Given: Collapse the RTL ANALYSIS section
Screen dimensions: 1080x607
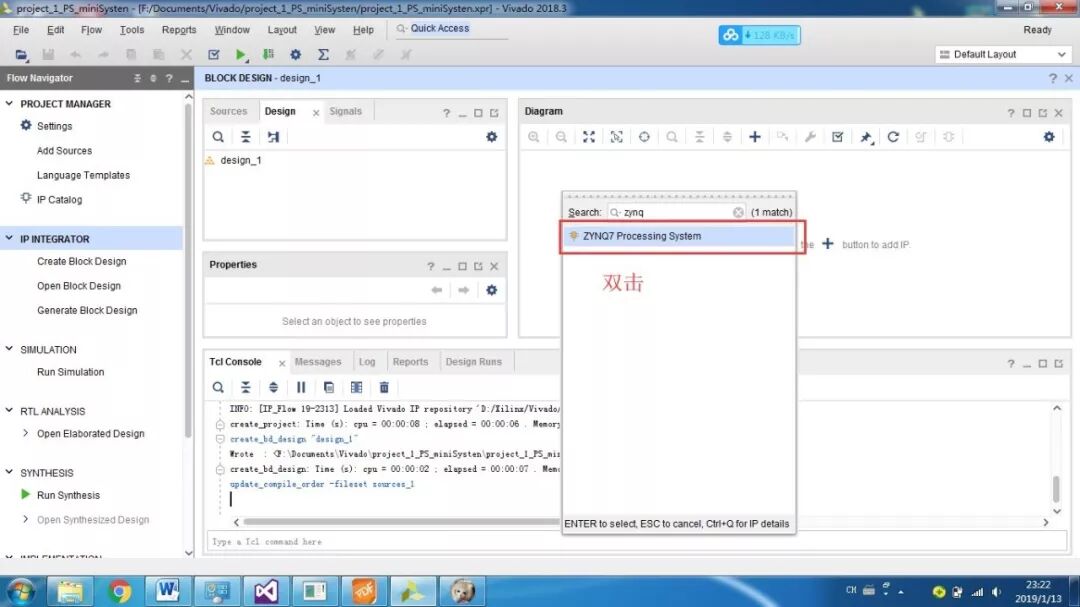Looking at the screenshot, I should [x=9, y=411].
